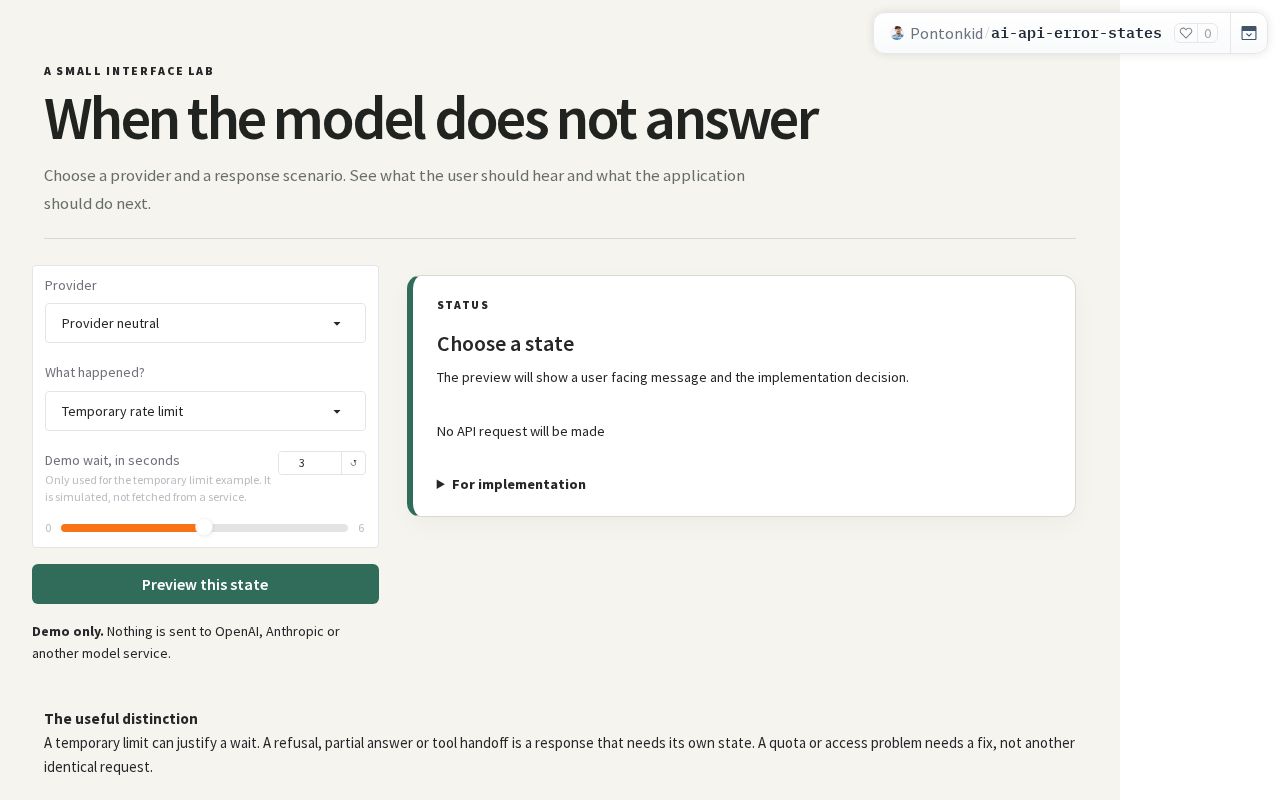
Task: Click The useful distinction heading
Action: click(121, 718)
